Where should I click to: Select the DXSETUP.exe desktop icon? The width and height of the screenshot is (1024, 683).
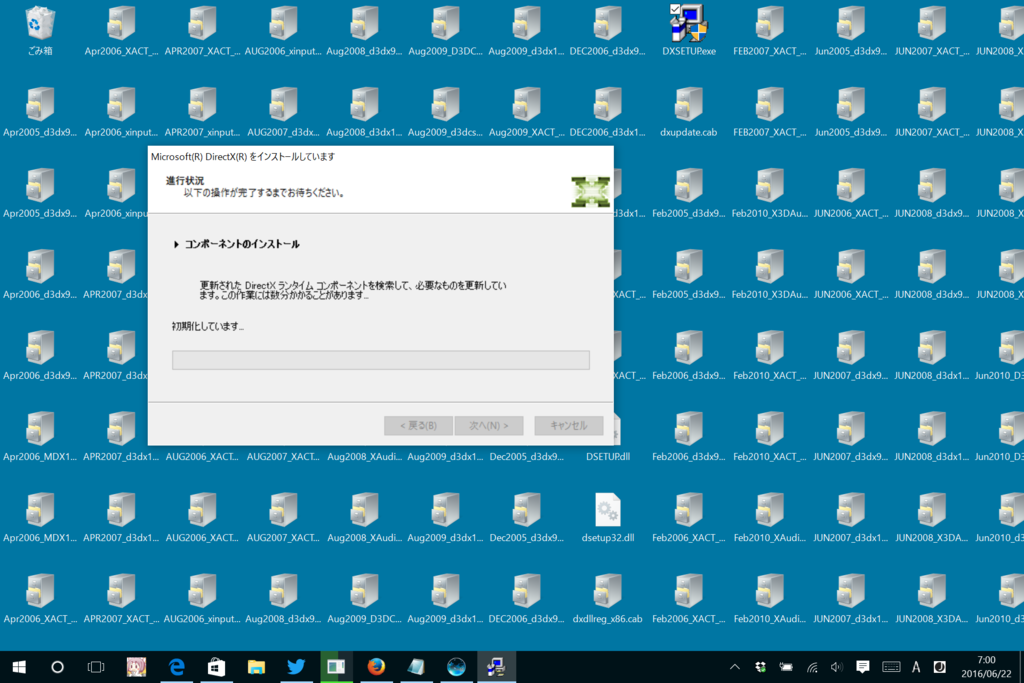pyautogui.click(x=688, y=30)
